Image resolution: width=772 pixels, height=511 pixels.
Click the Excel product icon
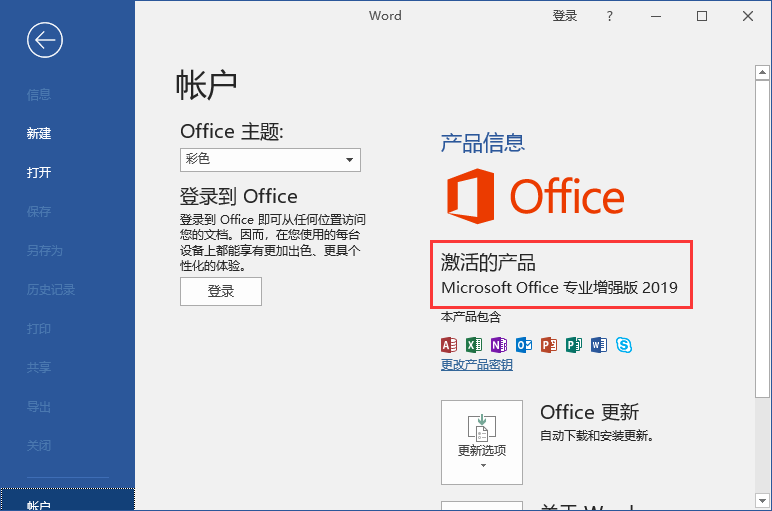coord(474,345)
